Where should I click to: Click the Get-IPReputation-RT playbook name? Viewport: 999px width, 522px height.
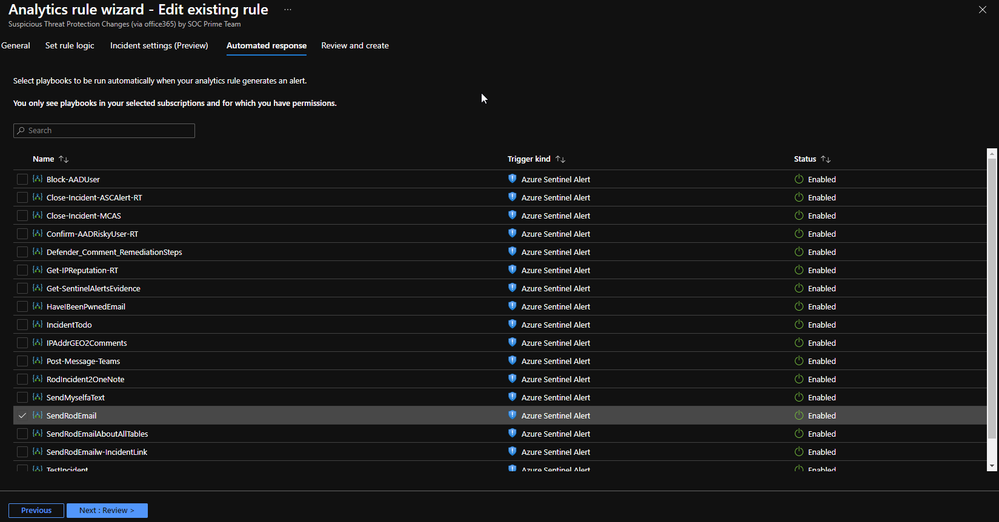(x=82, y=270)
